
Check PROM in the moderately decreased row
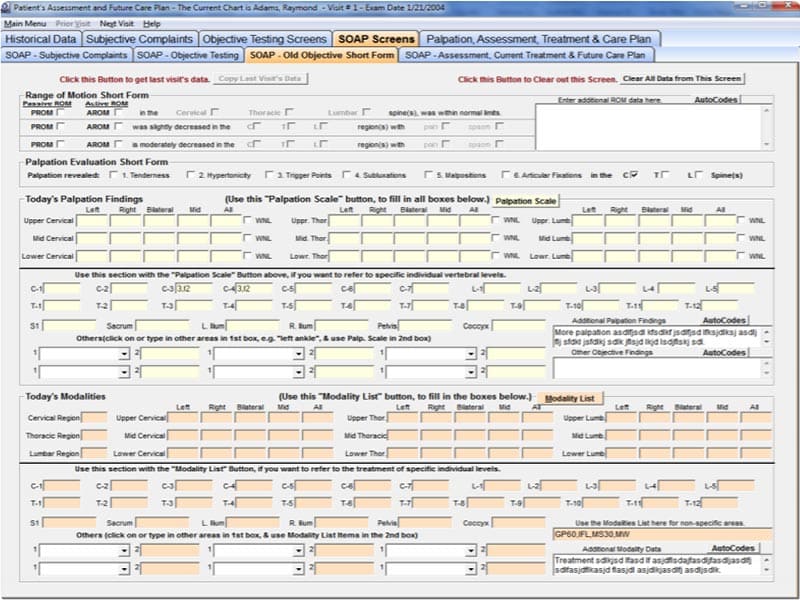click(61, 144)
